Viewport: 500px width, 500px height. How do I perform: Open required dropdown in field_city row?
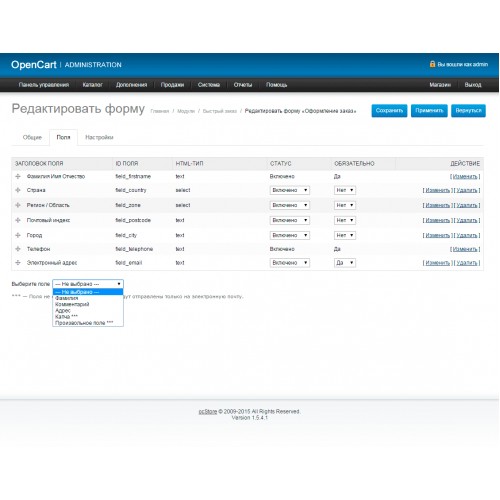[x=345, y=235]
